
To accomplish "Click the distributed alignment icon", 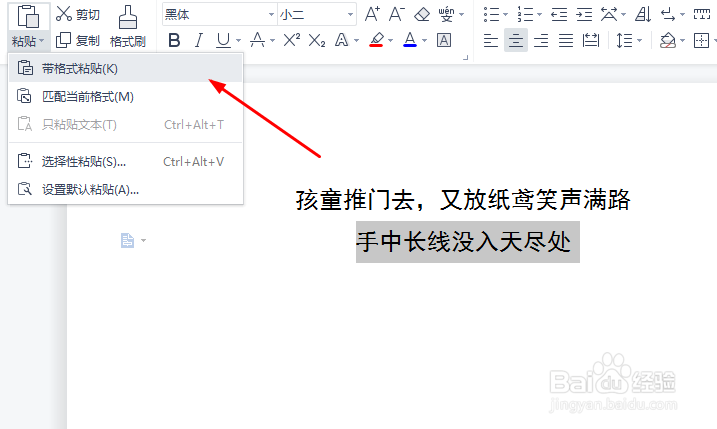I will pos(591,41).
